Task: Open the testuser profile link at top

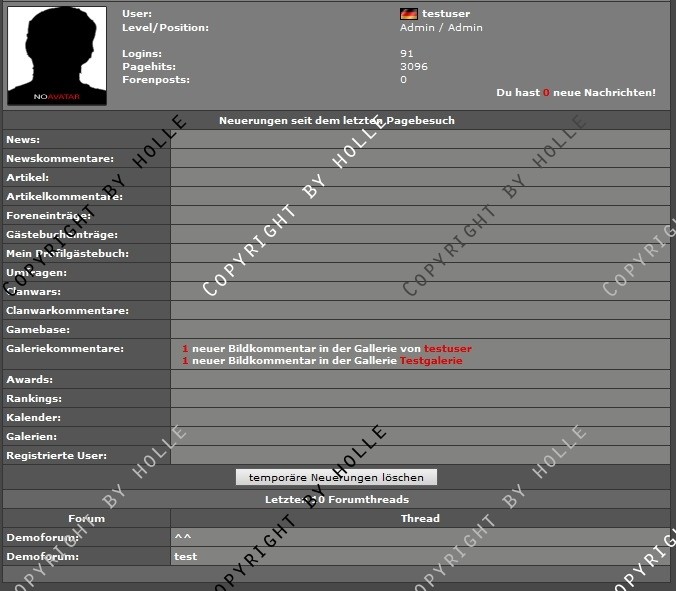Action: tap(446, 14)
